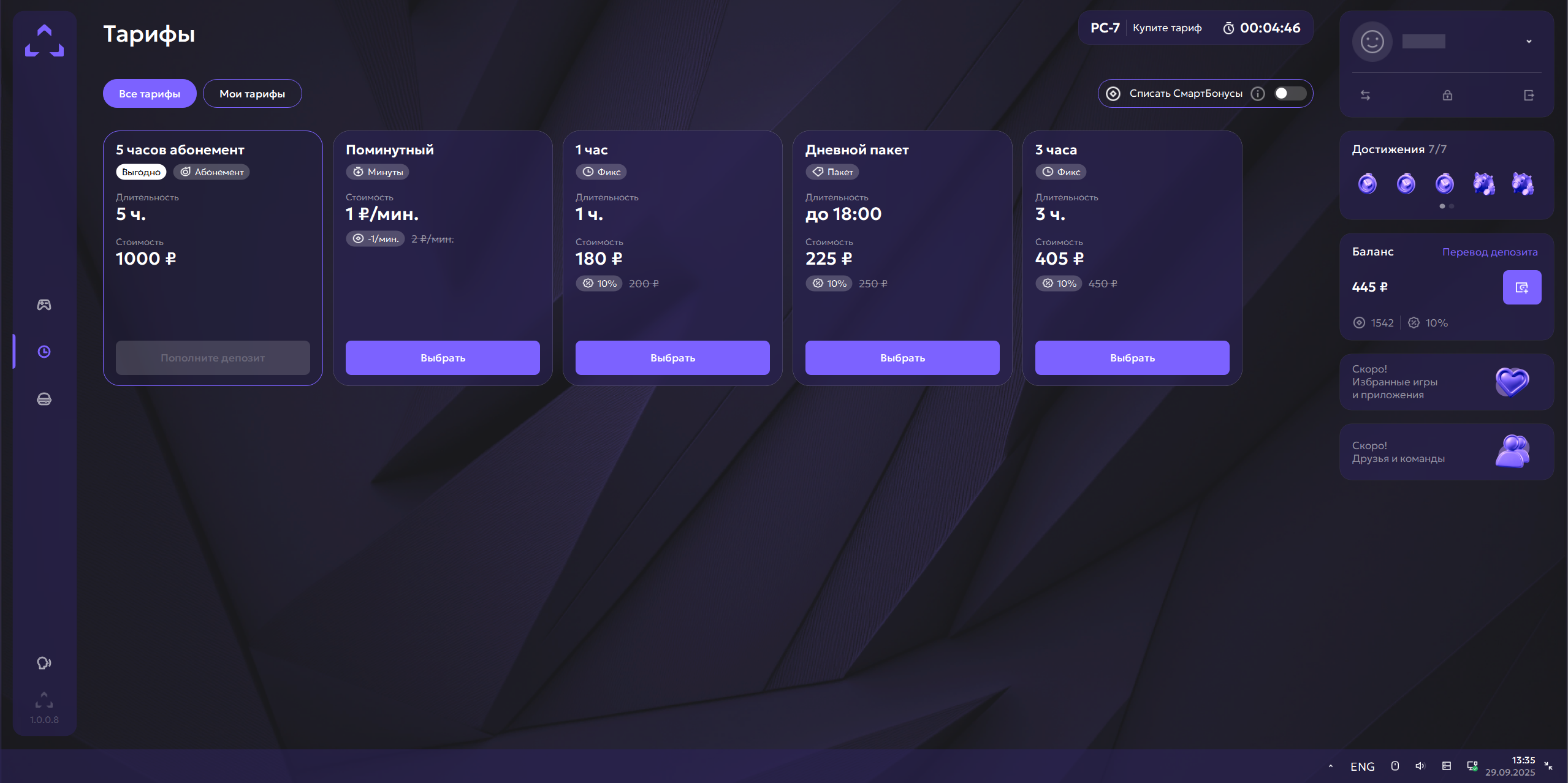The height and width of the screenshot is (783, 1568).
Task: Click the collapse arrows icon in taskbar corner
Action: [x=1548, y=766]
